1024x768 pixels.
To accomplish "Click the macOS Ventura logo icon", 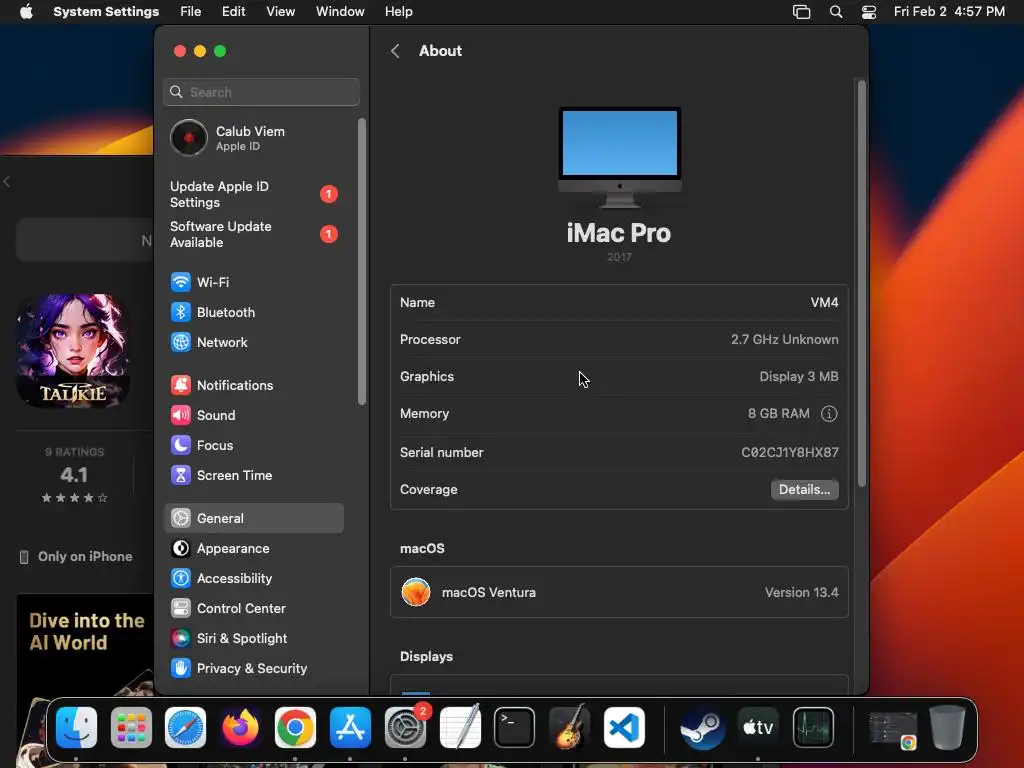I will tap(416, 592).
